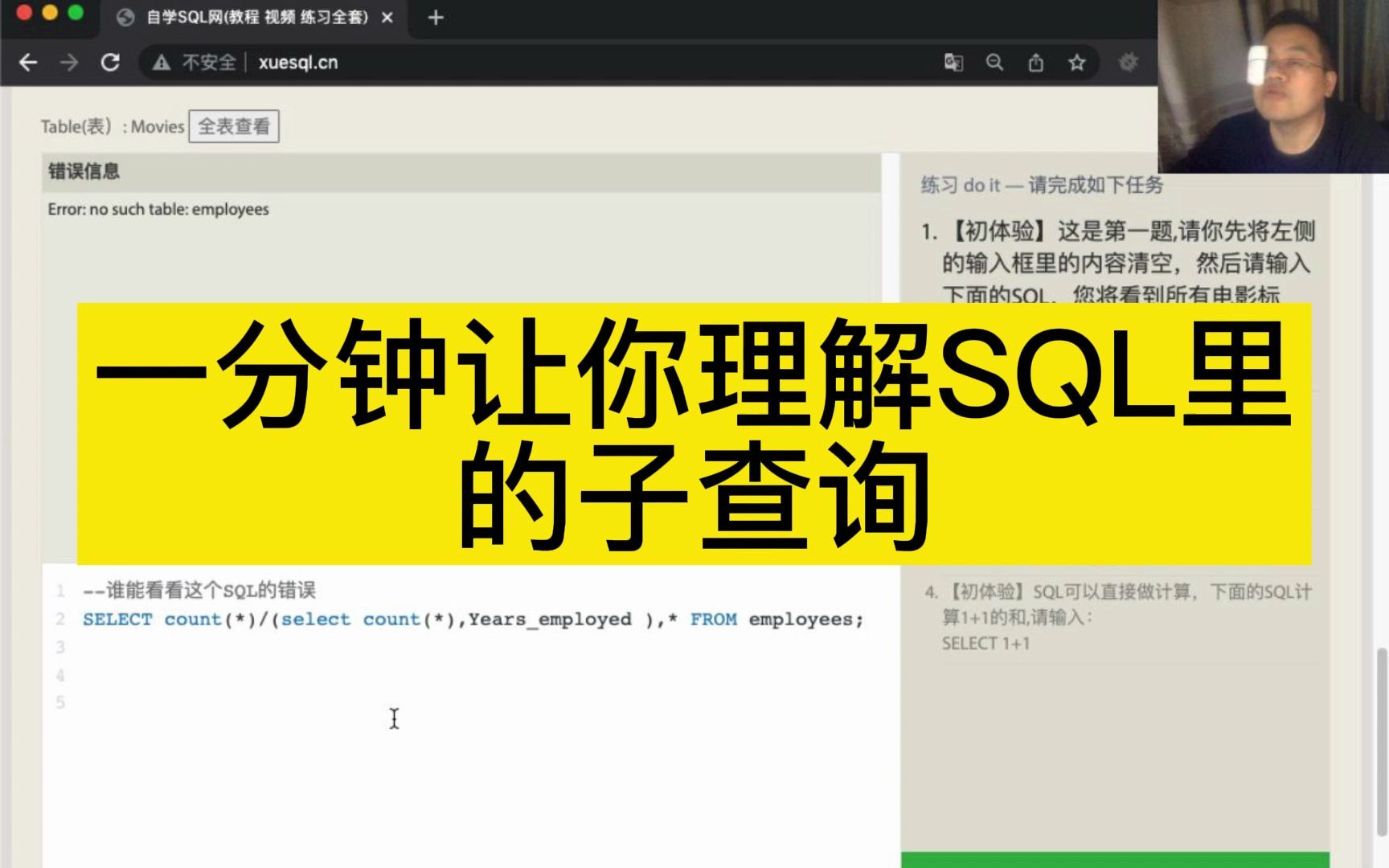Click the 错误信息 panel header

(461, 171)
